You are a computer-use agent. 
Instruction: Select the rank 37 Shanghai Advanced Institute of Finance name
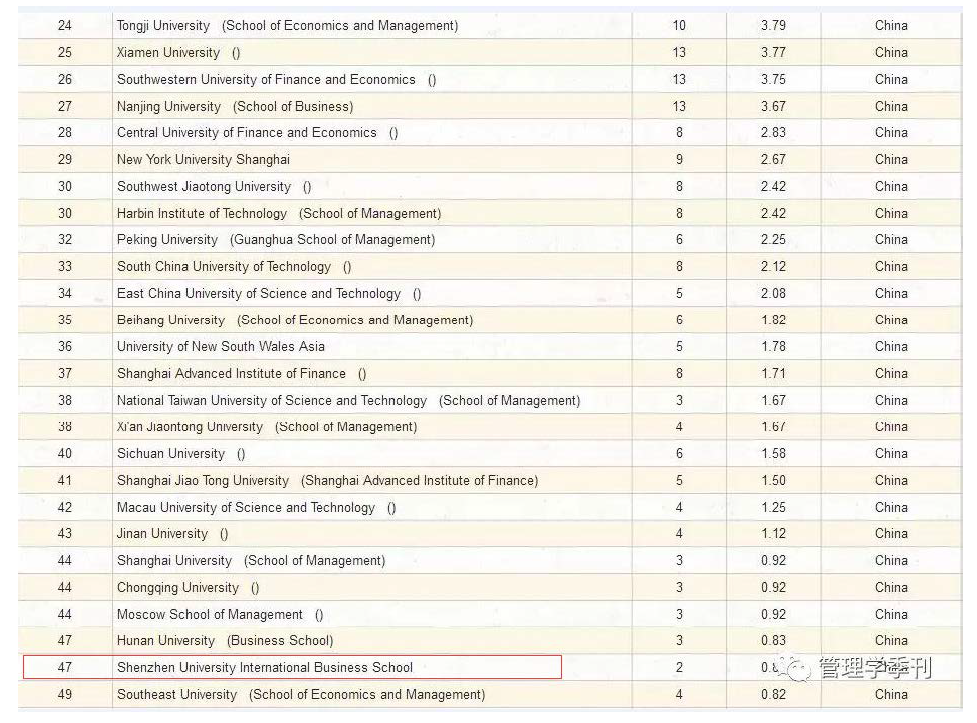(241, 373)
